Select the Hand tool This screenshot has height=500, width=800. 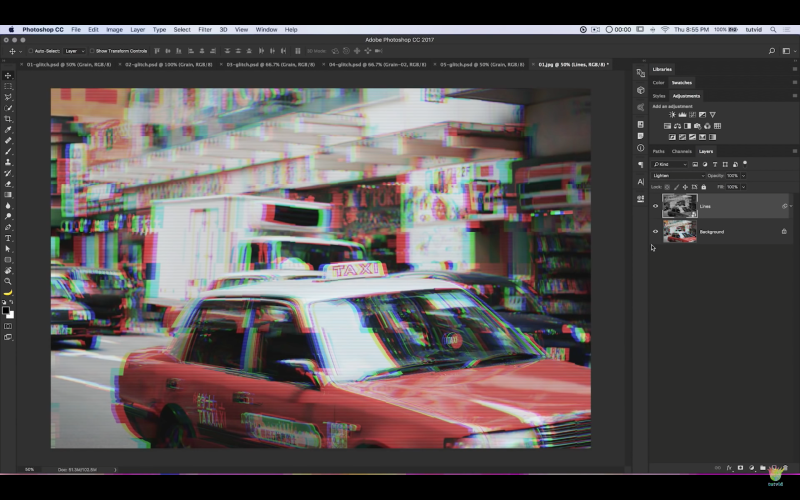(8, 271)
